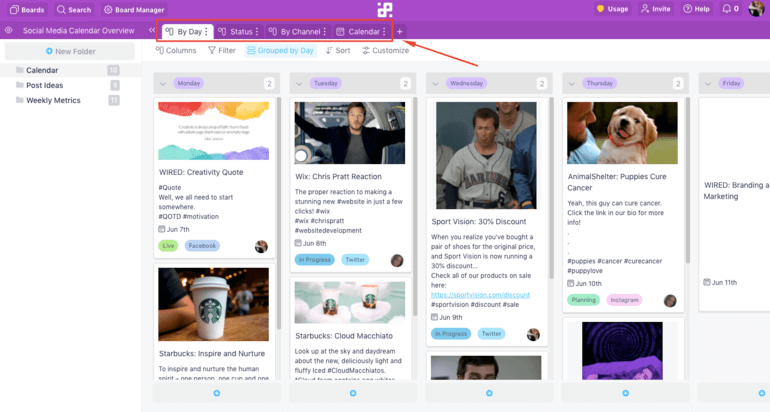The height and width of the screenshot is (412, 770).
Task: Open the Help menu
Action: point(696,9)
